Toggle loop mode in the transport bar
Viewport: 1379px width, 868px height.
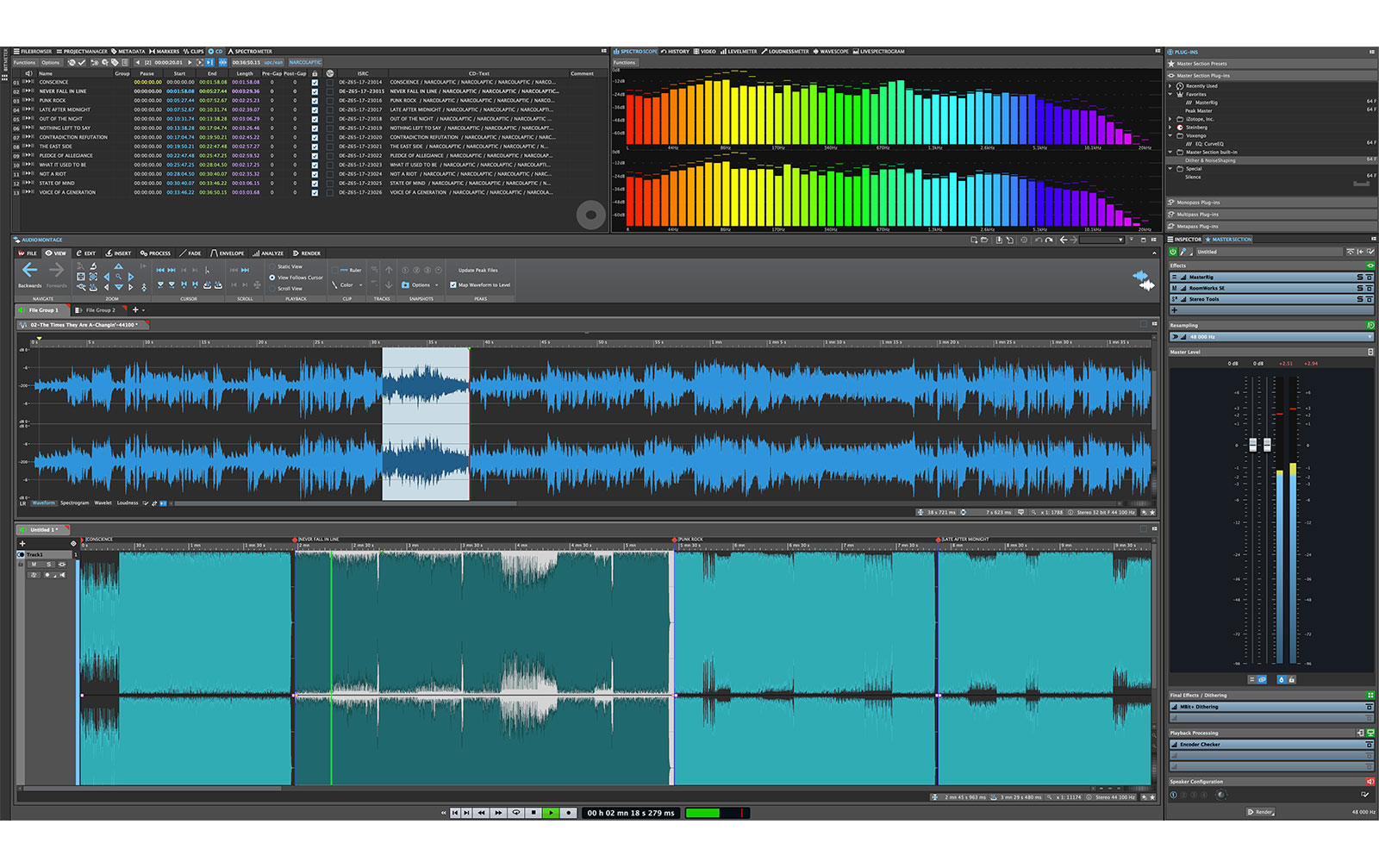(x=516, y=812)
